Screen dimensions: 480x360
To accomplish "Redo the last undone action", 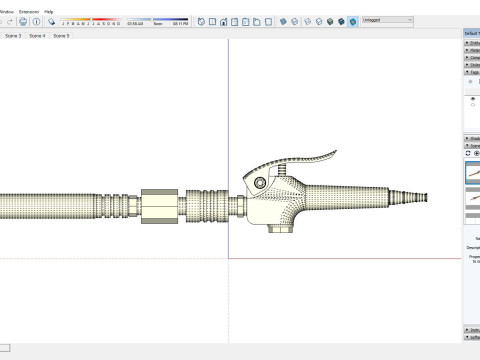I will coord(10,22).
